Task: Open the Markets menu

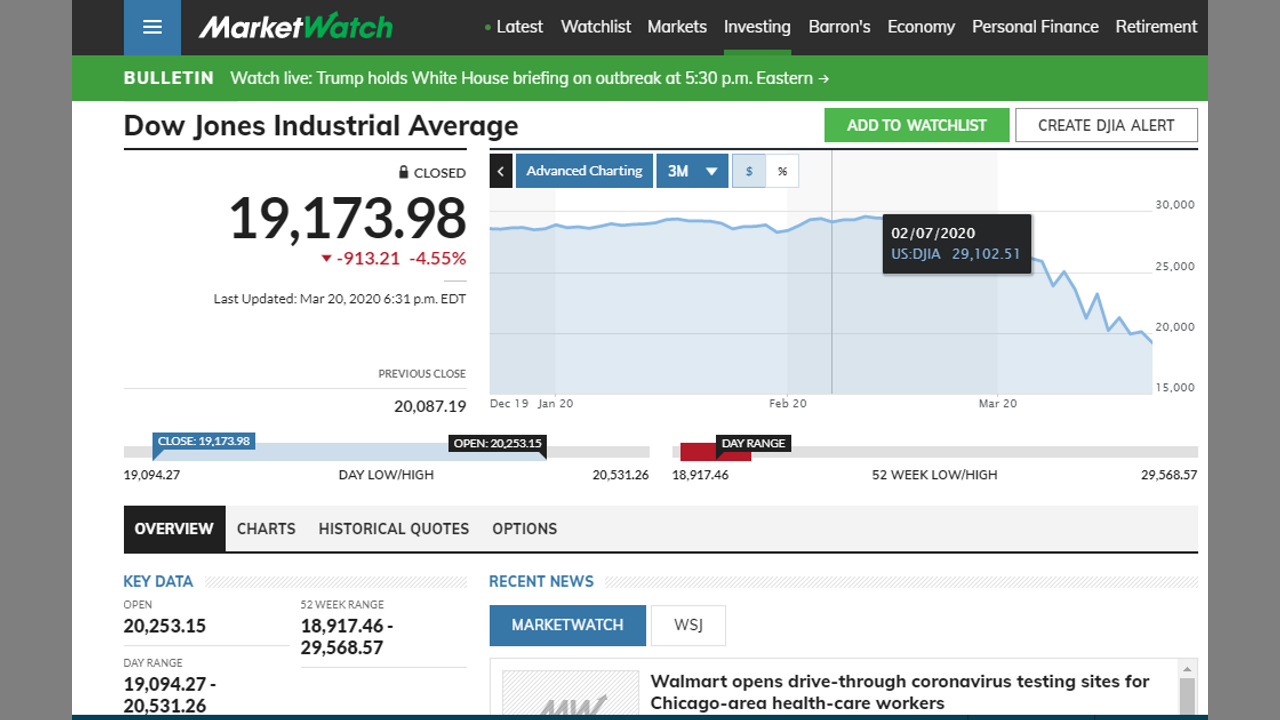Action: (x=677, y=27)
